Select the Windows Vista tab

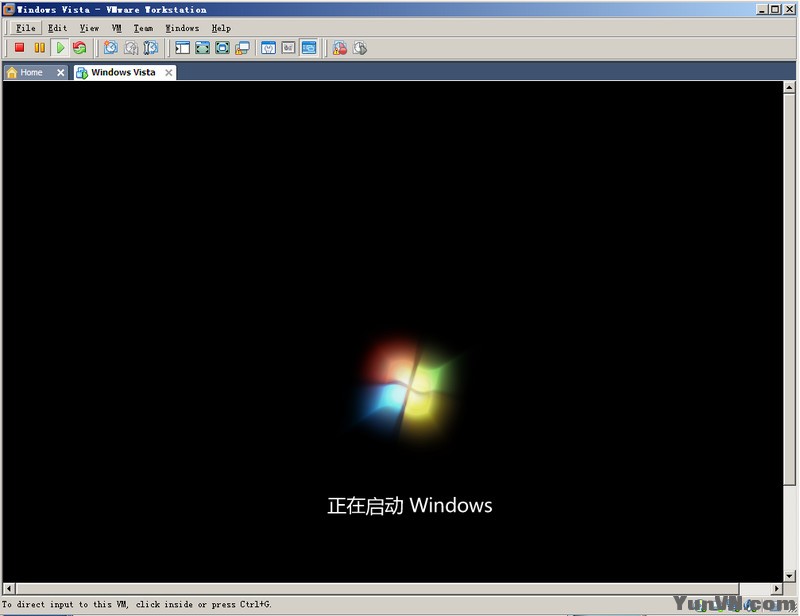pyautogui.click(x=122, y=72)
